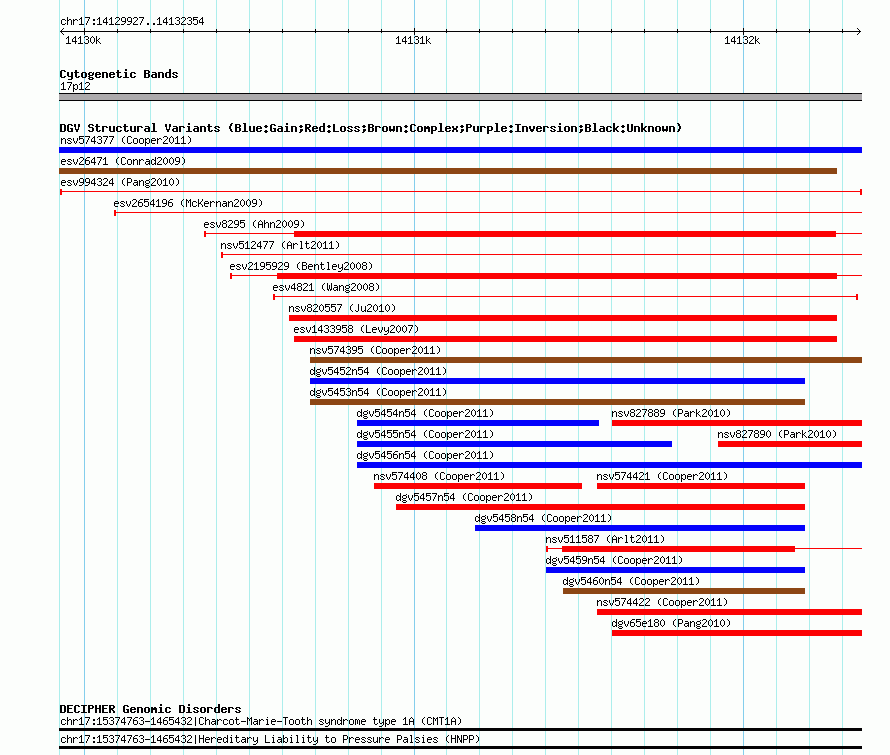
Task: Click the blue dgv5459n54 gain bar
Action: (x=675, y=570)
